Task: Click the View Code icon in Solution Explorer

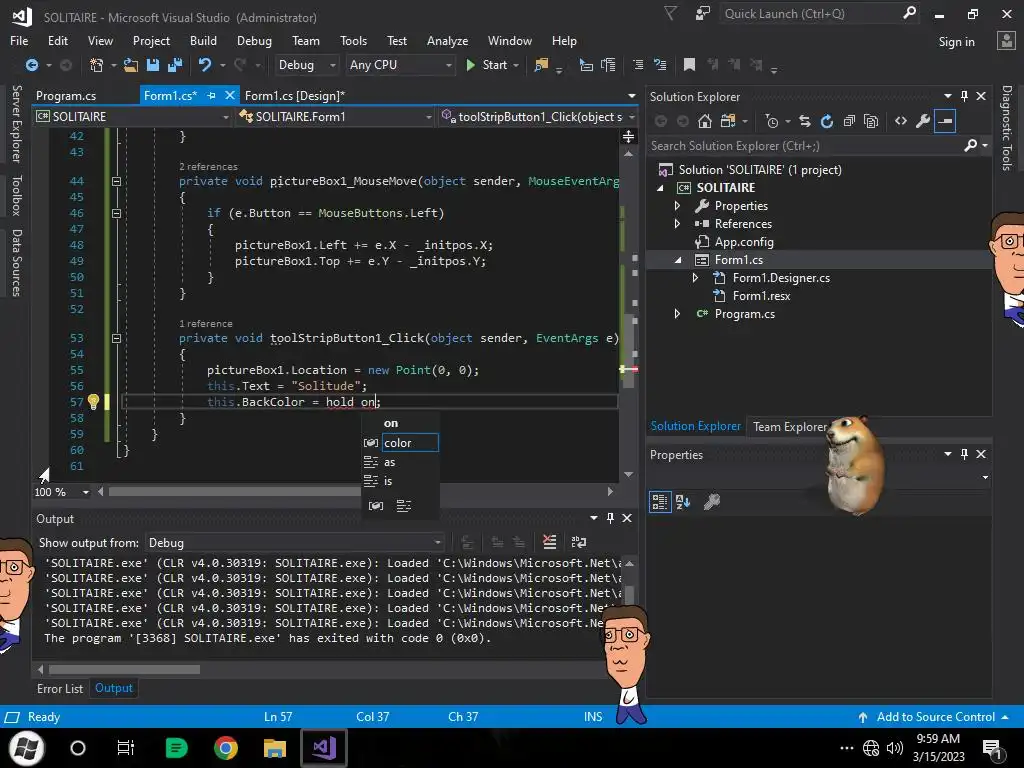Action: pos(901,121)
